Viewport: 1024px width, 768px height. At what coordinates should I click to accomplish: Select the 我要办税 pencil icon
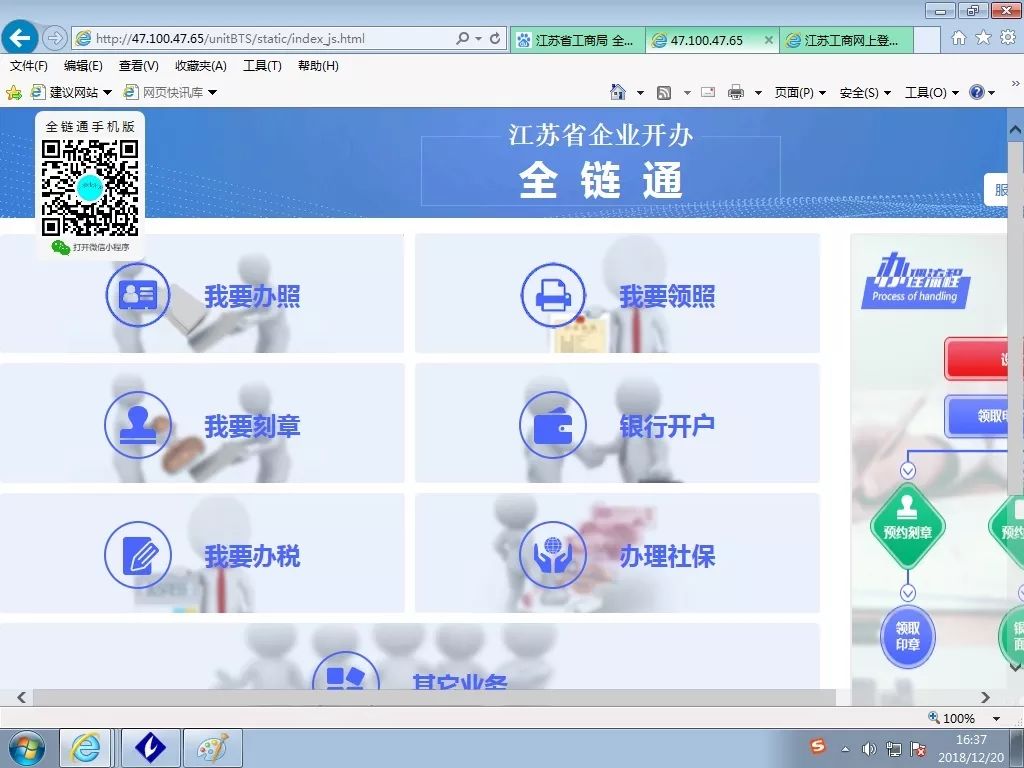click(x=137, y=556)
